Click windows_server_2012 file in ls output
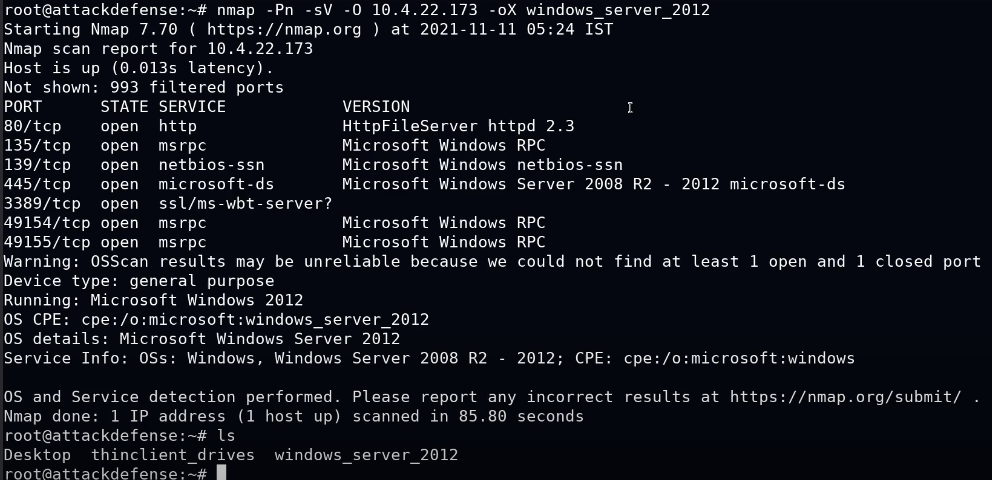 366,454
